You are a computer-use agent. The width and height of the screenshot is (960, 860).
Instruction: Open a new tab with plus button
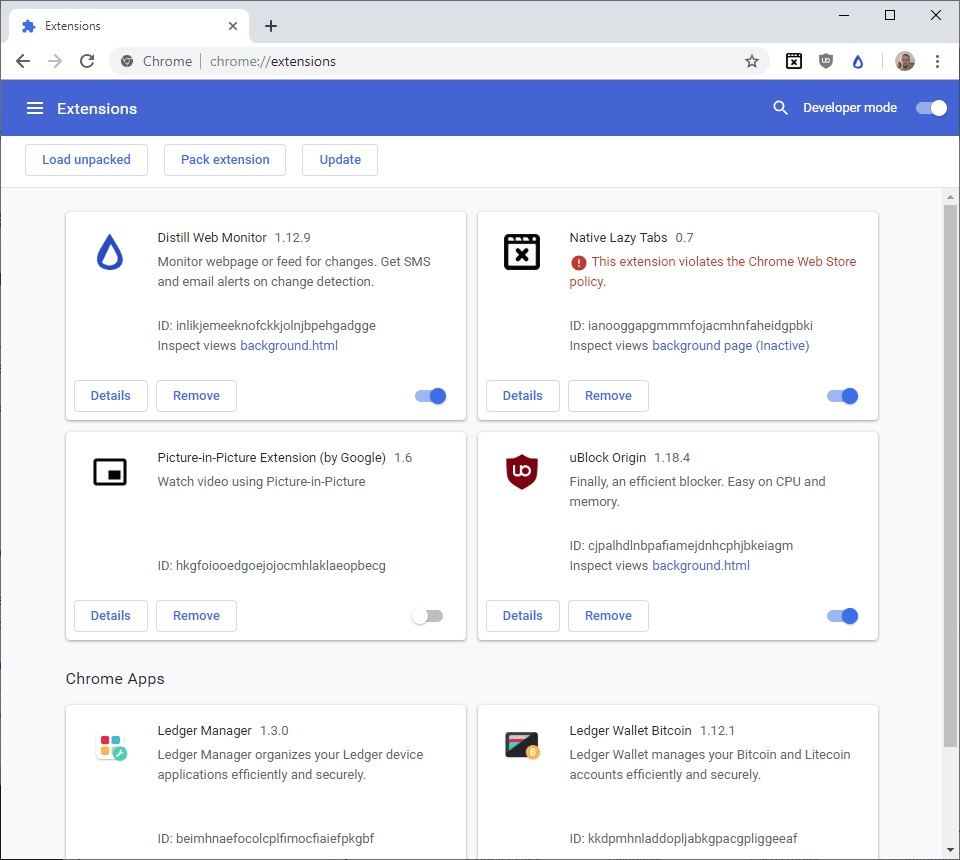[x=271, y=26]
